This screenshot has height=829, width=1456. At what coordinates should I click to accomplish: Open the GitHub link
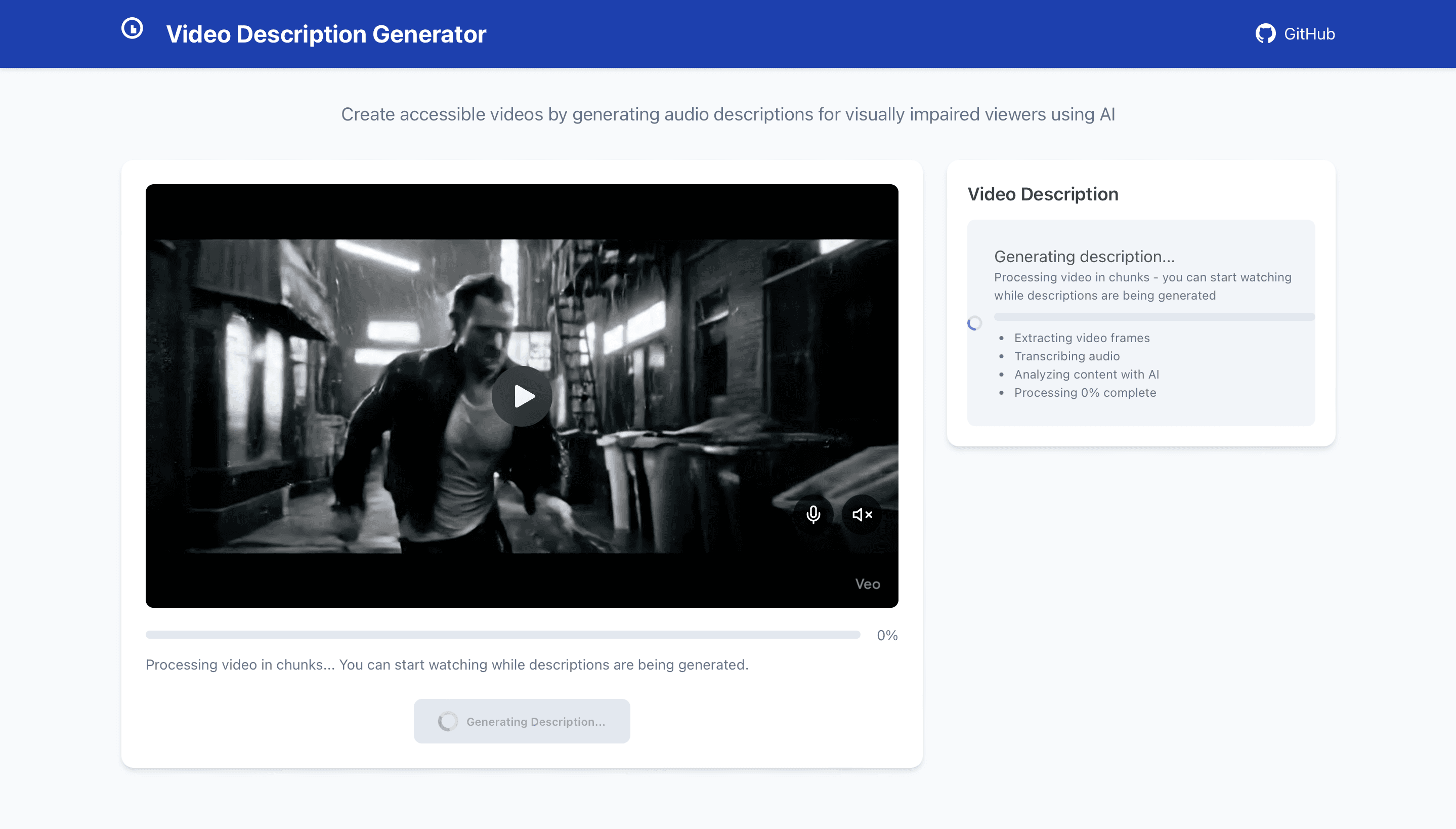tap(1295, 33)
